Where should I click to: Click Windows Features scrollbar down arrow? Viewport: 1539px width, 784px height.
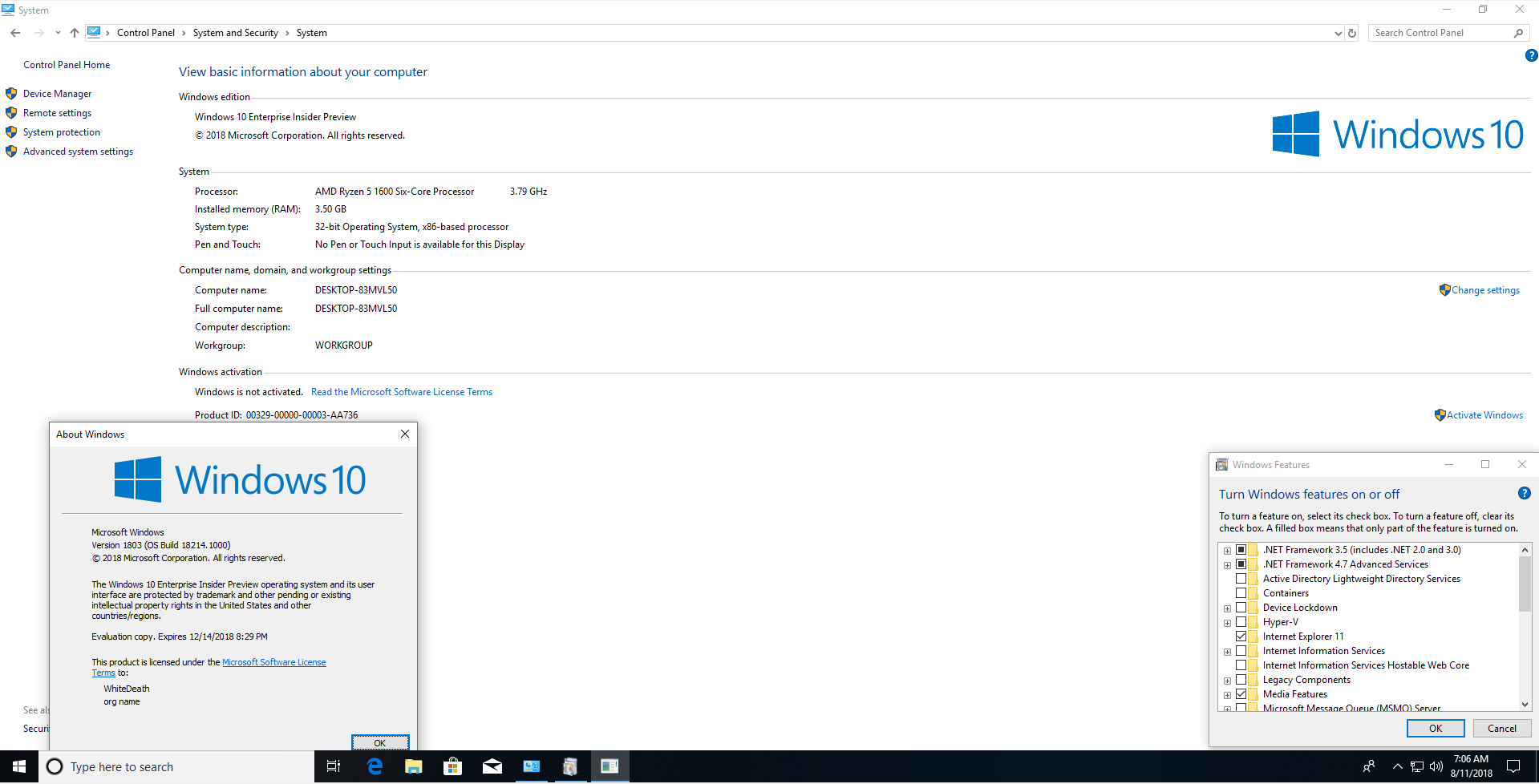1525,705
